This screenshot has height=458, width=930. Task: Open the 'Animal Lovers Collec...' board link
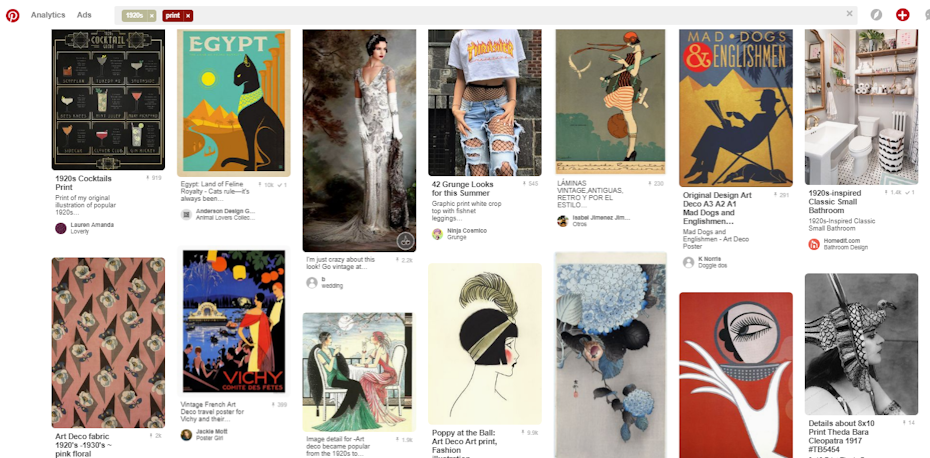(x=226, y=217)
